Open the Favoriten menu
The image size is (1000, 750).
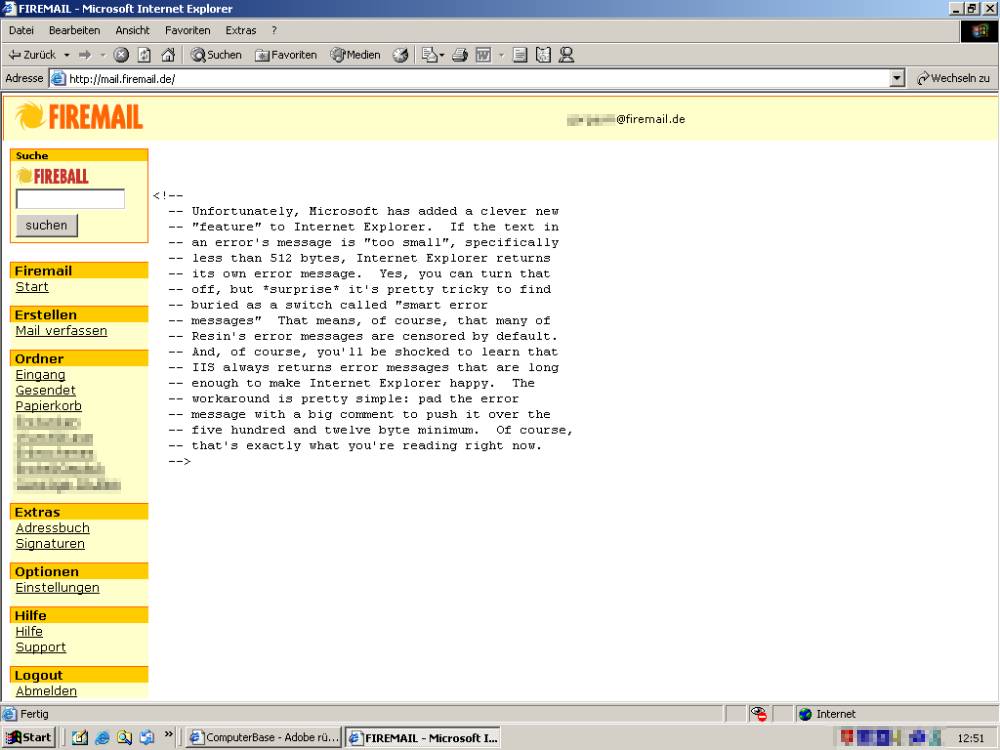[x=188, y=30]
